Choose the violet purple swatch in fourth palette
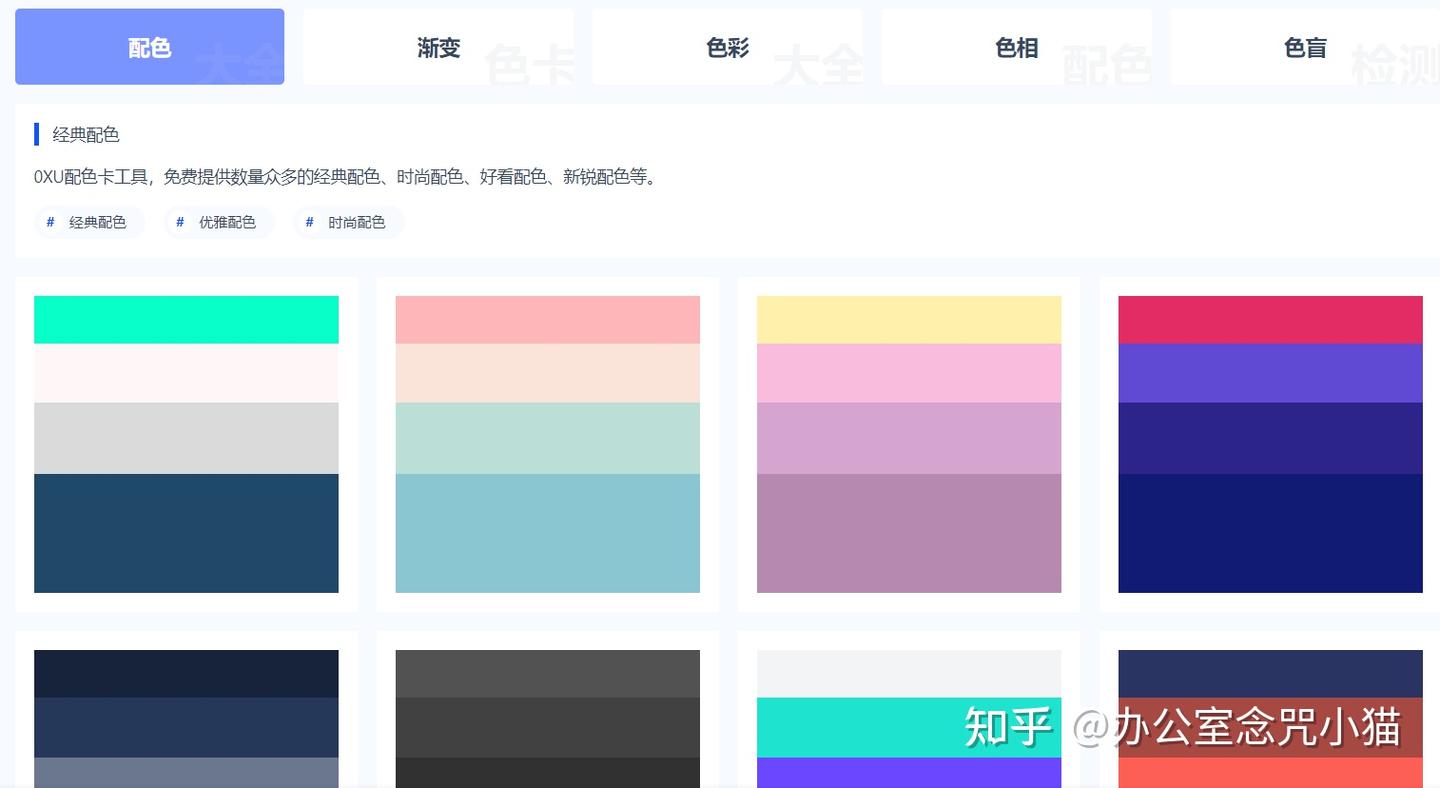Viewport: 1440px width, 788px height. [1270, 373]
